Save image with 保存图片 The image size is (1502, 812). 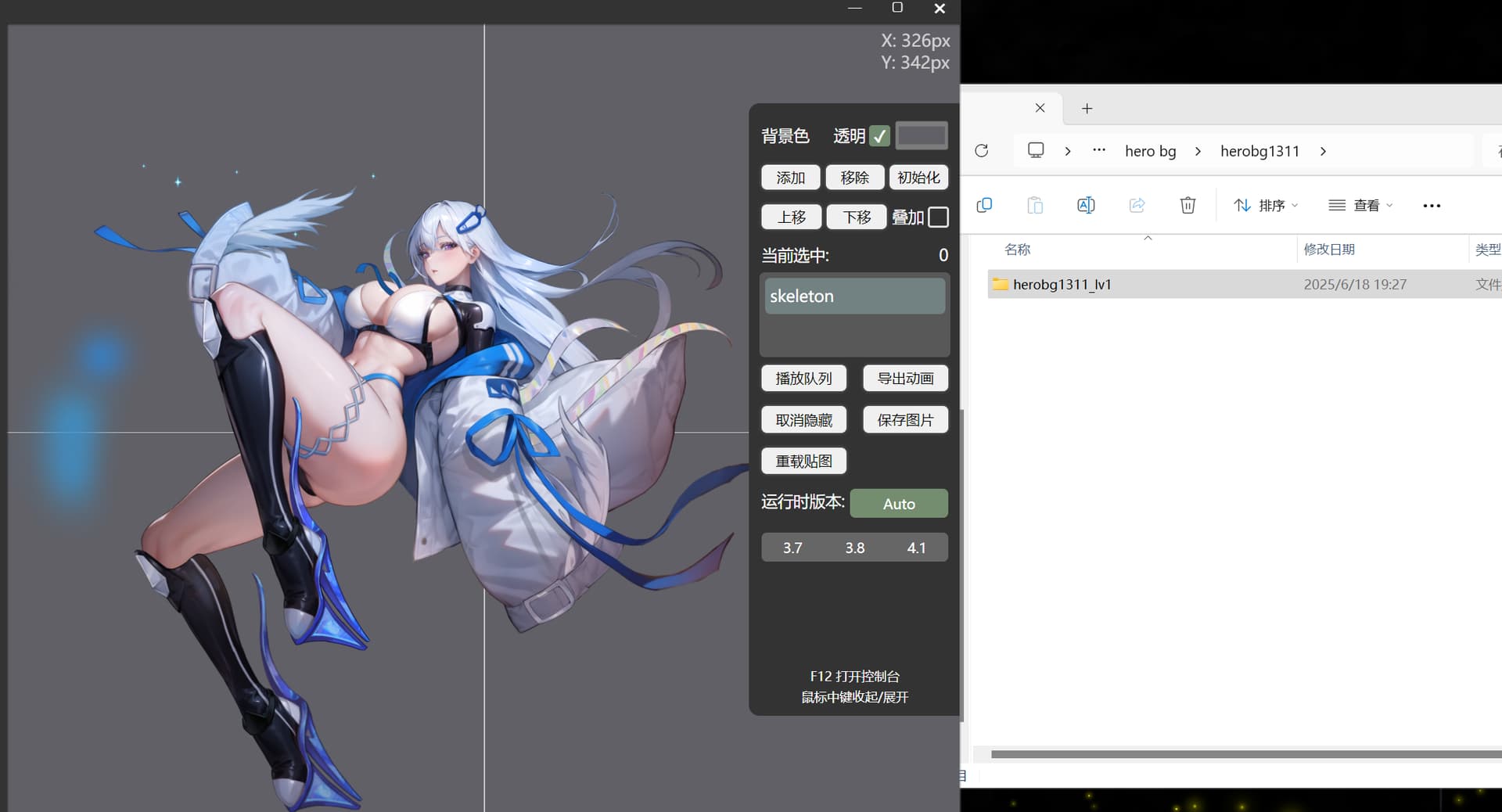click(x=905, y=420)
